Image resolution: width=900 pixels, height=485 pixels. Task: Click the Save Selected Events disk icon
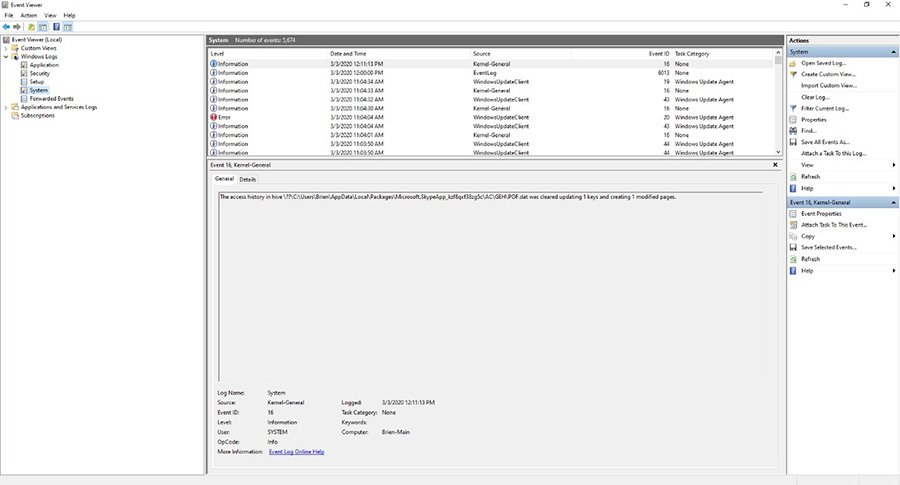[793, 247]
